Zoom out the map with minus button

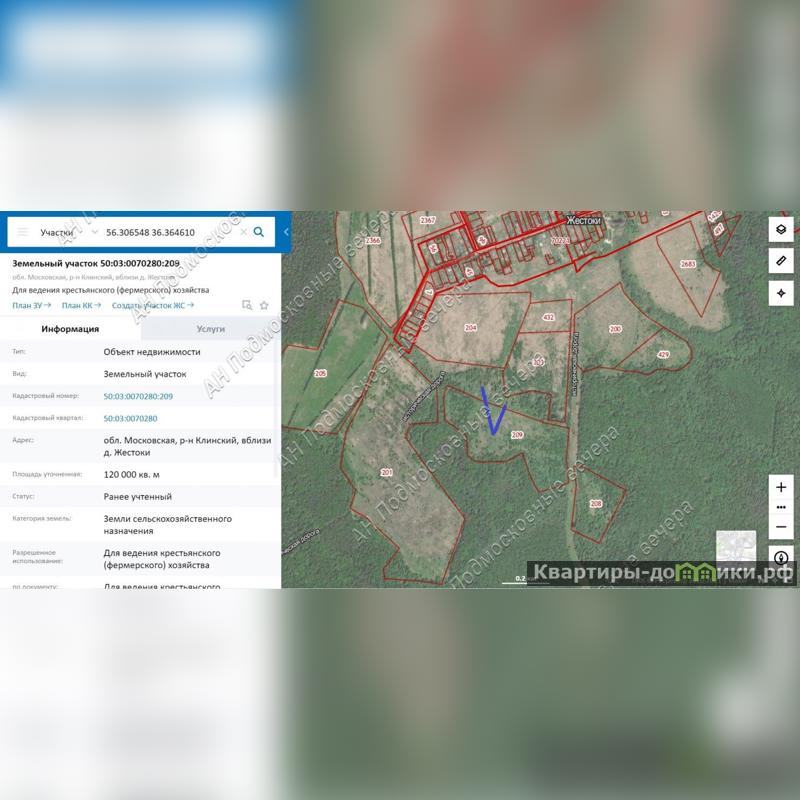click(781, 525)
